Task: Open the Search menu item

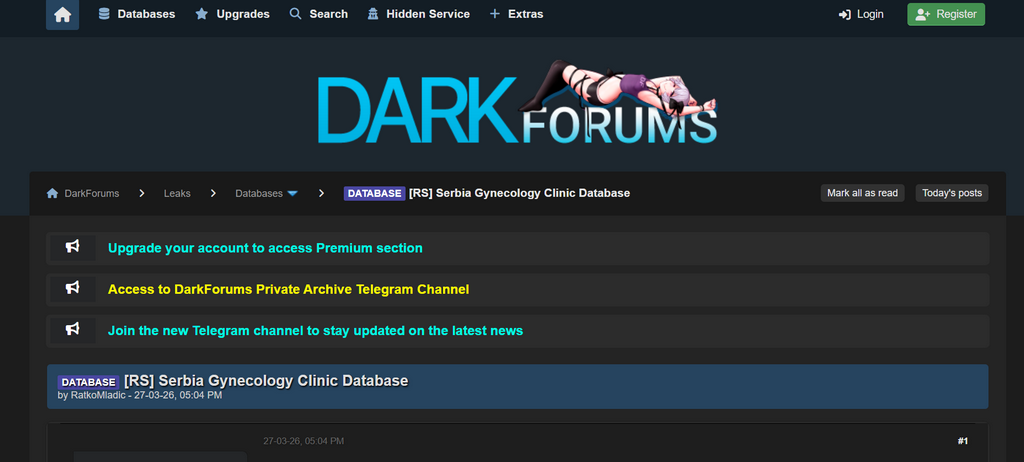Action: 319,14
